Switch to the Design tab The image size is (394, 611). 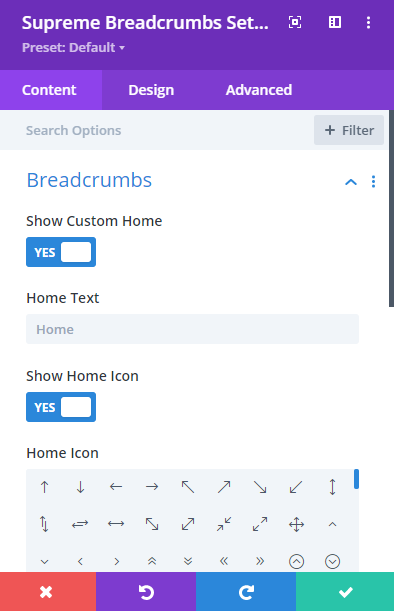click(x=151, y=90)
